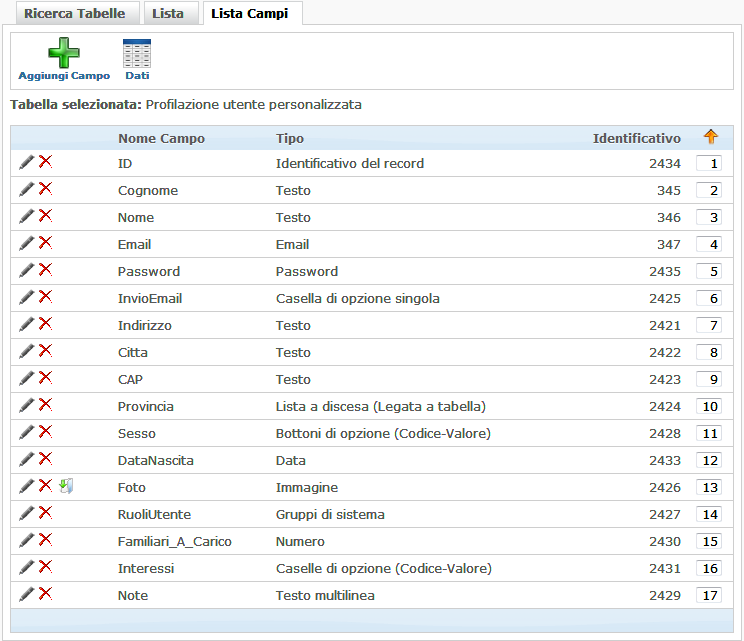Click the 'Testo multilinea' type text
Screen dimensions: 744x641
[326, 595]
